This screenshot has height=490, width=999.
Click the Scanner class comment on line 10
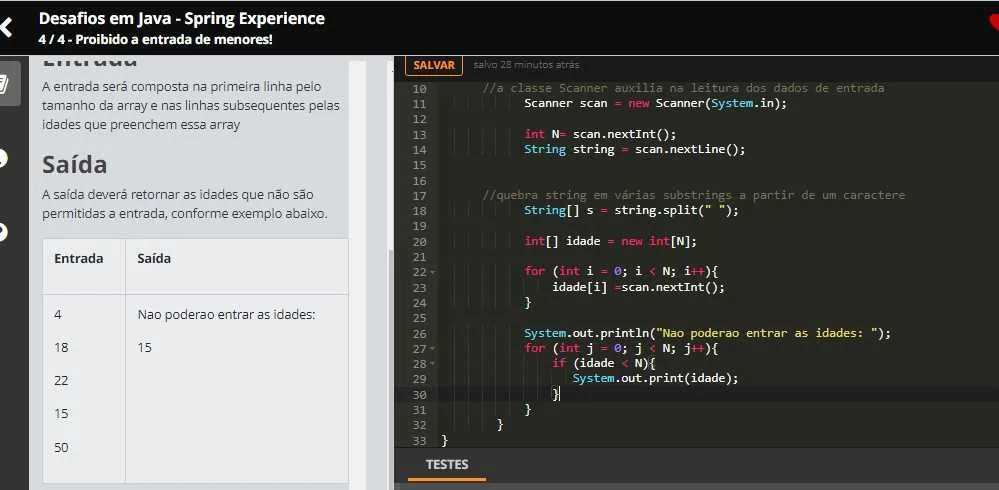click(x=684, y=88)
